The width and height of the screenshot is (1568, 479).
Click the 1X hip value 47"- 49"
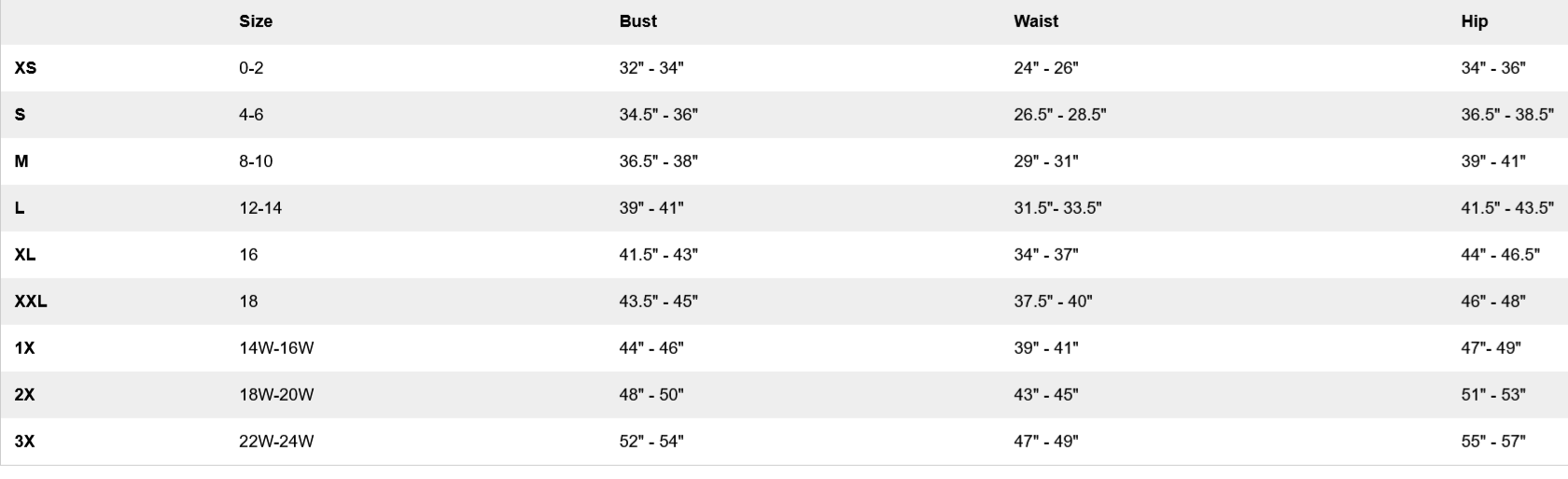pos(1491,348)
